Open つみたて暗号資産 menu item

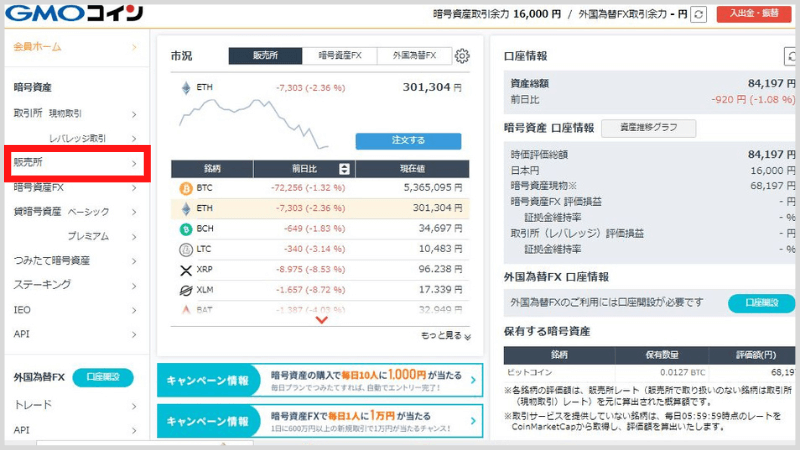(77, 261)
